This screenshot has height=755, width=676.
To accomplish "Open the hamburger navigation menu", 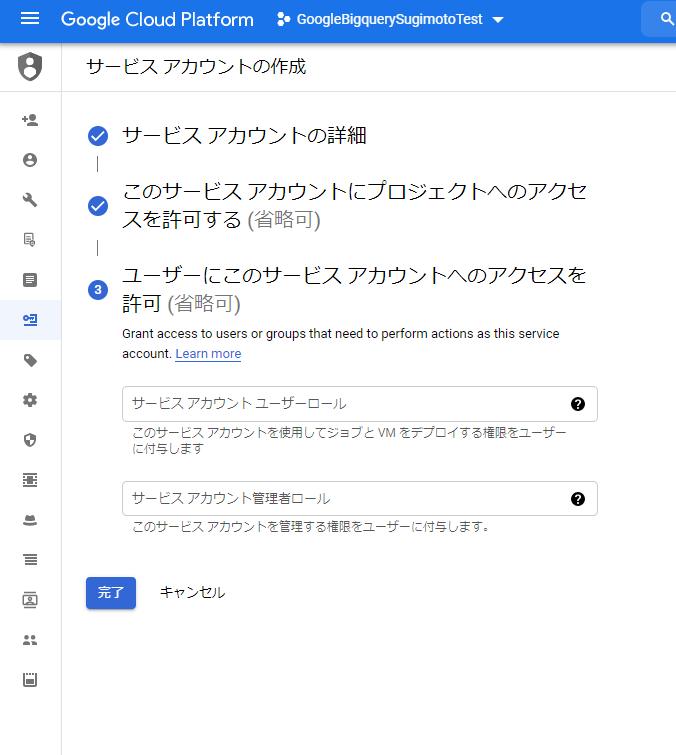I will click(30, 19).
